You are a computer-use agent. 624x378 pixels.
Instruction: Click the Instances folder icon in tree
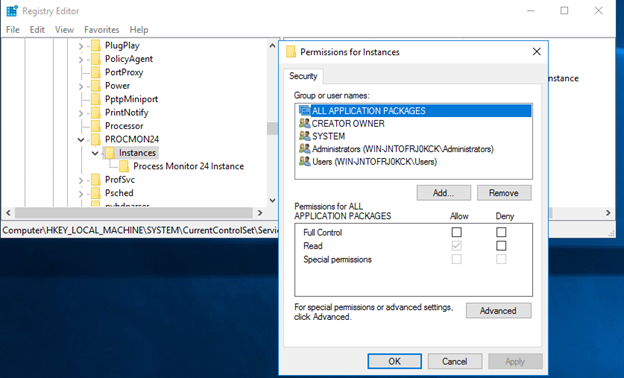(x=110, y=153)
